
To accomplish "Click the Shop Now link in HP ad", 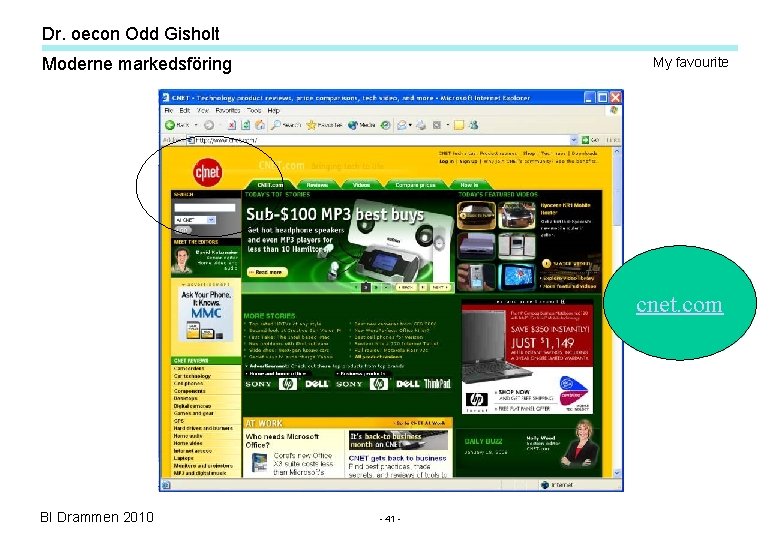I will click(513, 392).
